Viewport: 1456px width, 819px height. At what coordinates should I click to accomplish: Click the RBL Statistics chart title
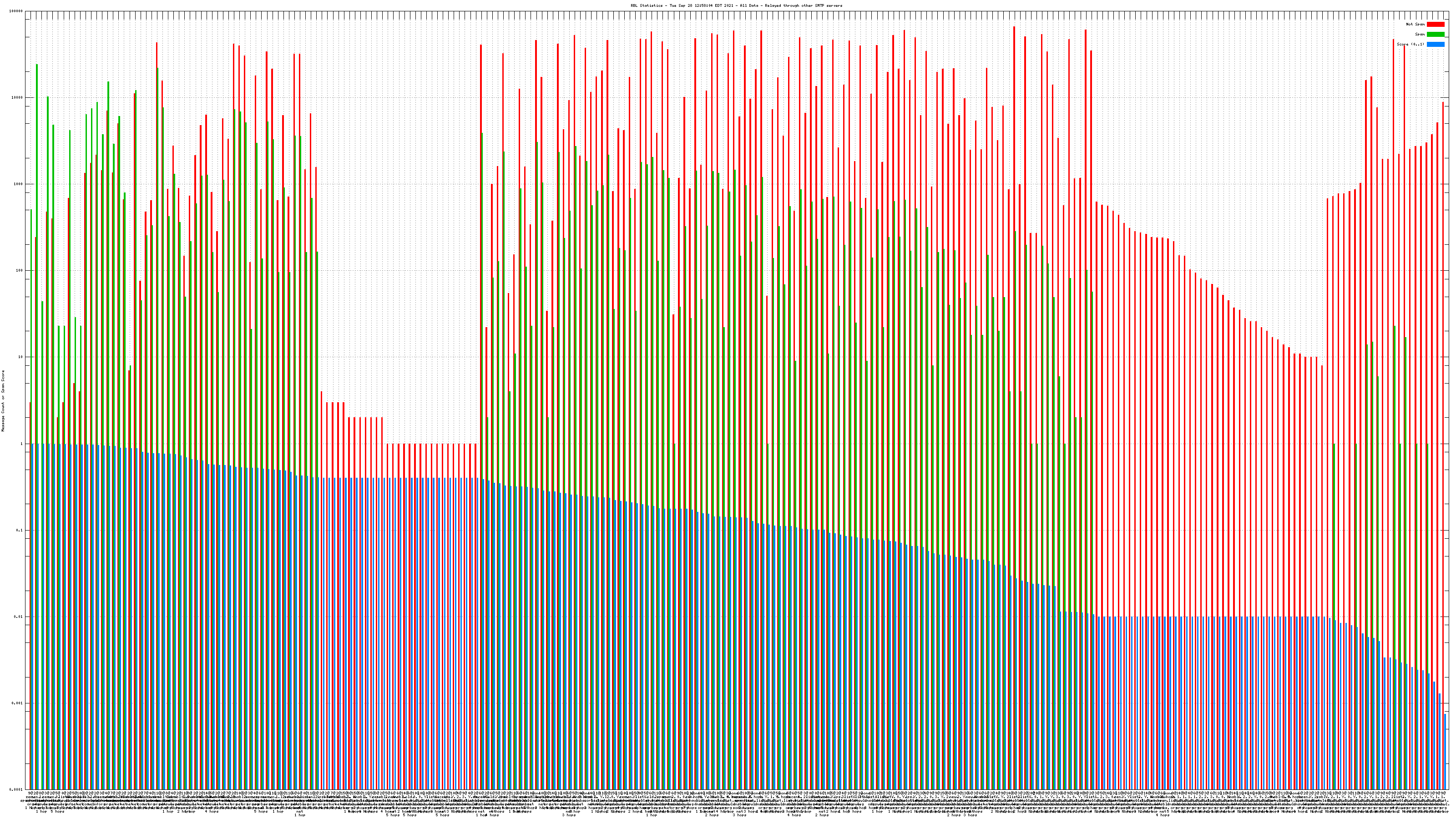(x=736, y=5)
